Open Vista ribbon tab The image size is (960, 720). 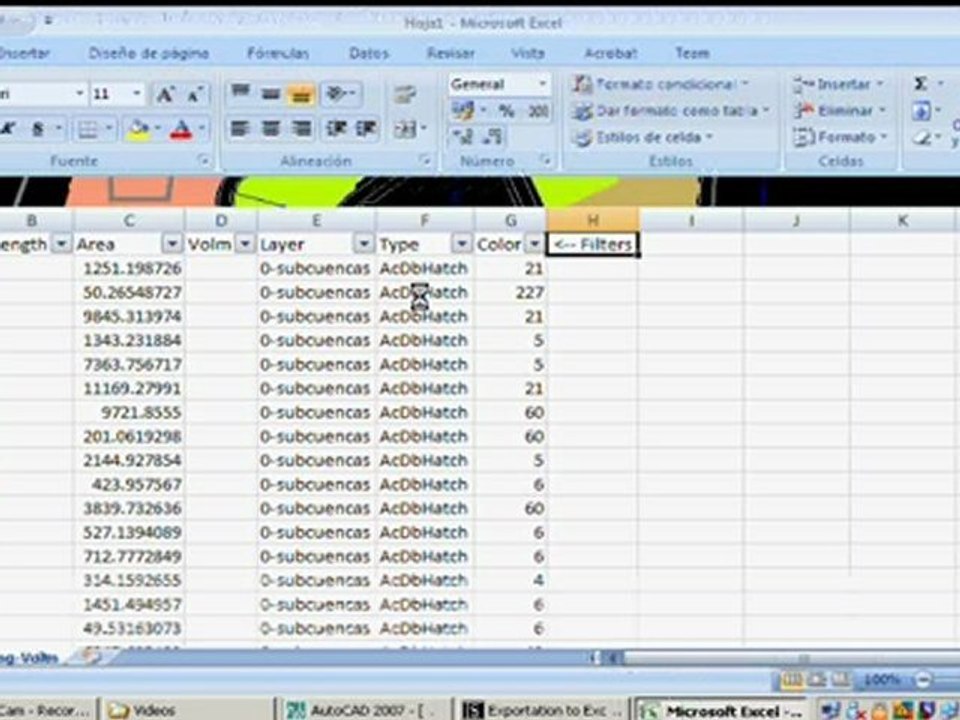point(528,53)
